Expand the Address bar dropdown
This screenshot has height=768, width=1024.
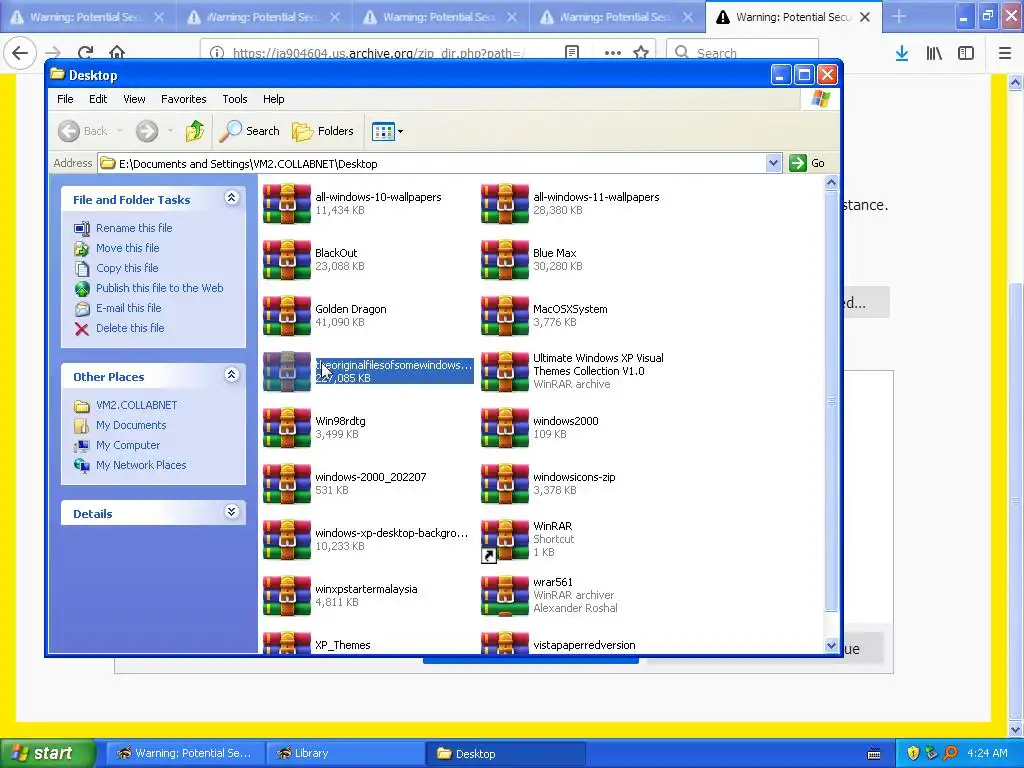773,163
